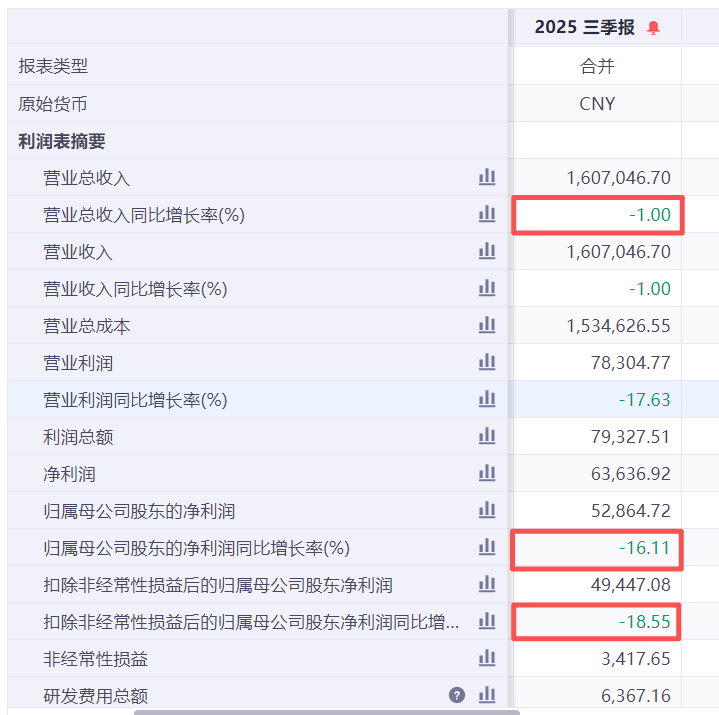719x715 pixels.
Task: Show chart for 营业利润 row
Action: point(487,363)
